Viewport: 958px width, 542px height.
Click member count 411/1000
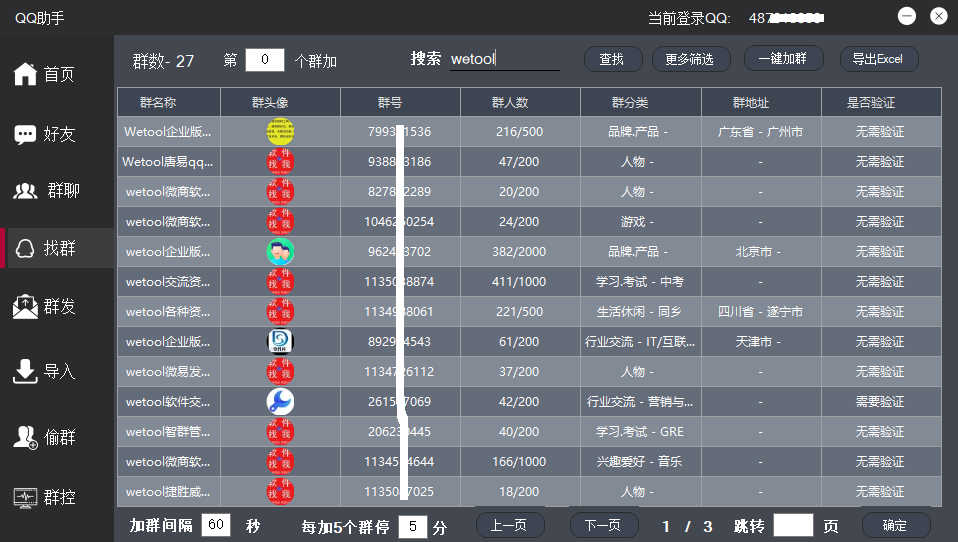[x=519, y=282]
